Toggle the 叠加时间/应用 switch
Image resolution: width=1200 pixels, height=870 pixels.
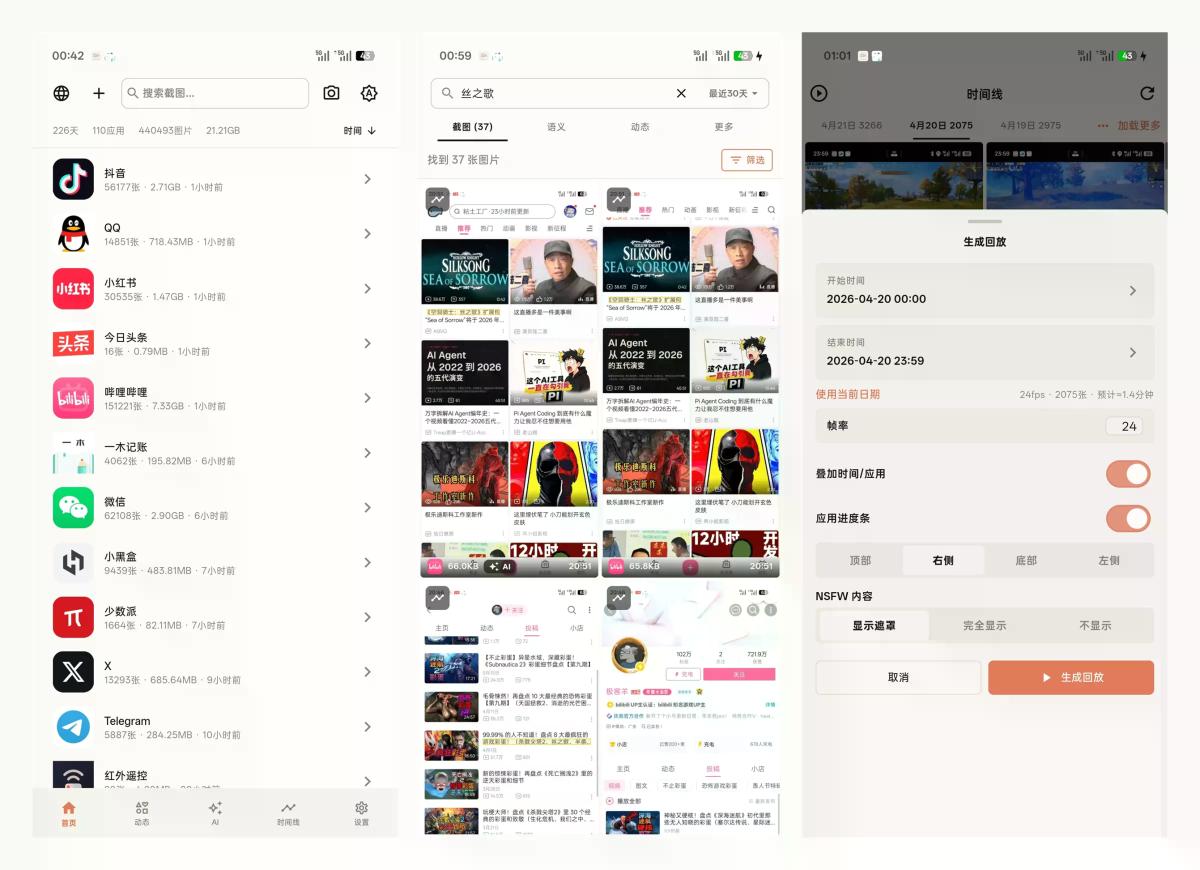pyautogui.click(x=1128, y=474)
